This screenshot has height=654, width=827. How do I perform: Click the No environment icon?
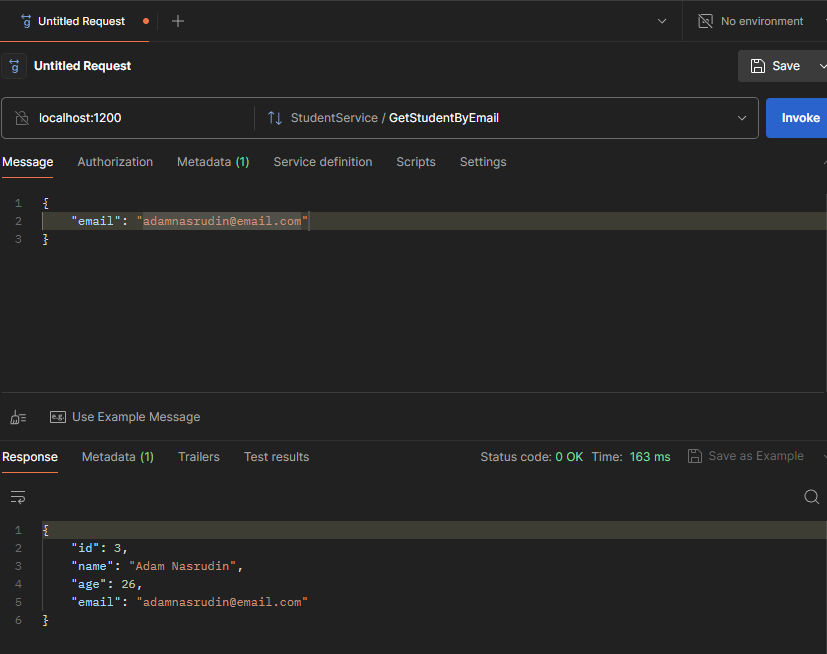click(x=705, y=21)
